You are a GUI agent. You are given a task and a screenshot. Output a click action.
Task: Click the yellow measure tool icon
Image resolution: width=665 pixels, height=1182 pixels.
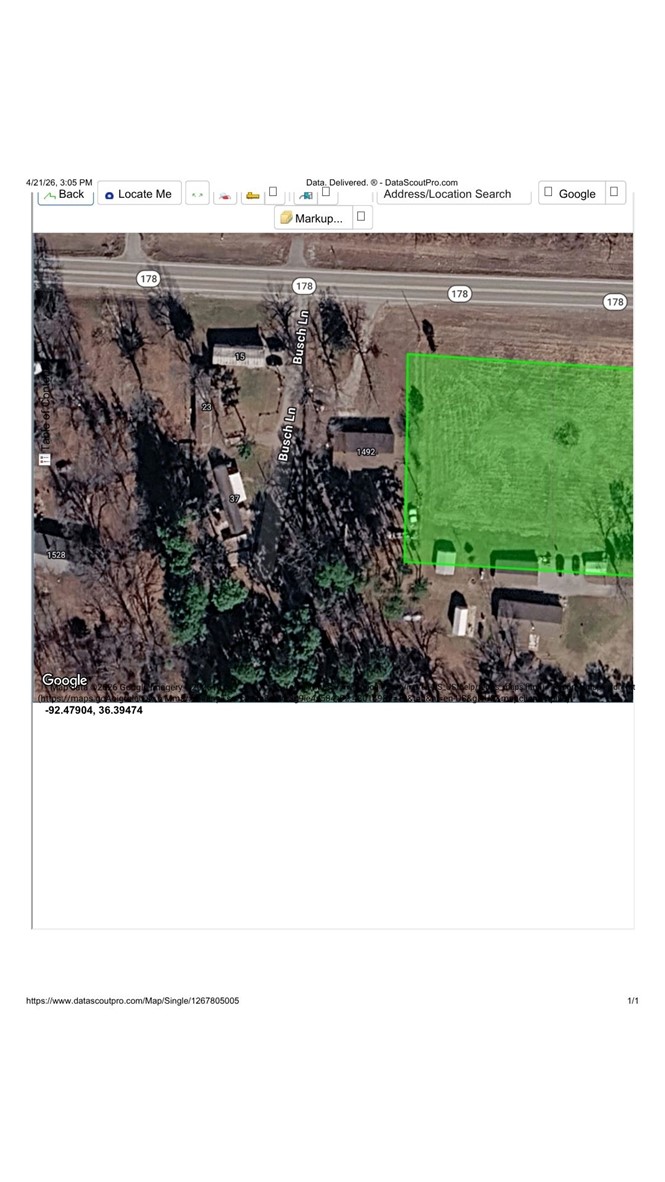(x=253, y=194)
